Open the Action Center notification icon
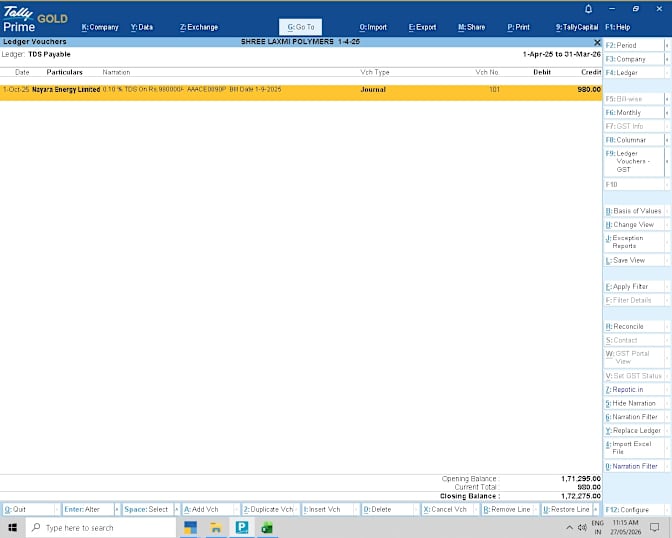Screen dimensions: 672x538 click(654, 528)
